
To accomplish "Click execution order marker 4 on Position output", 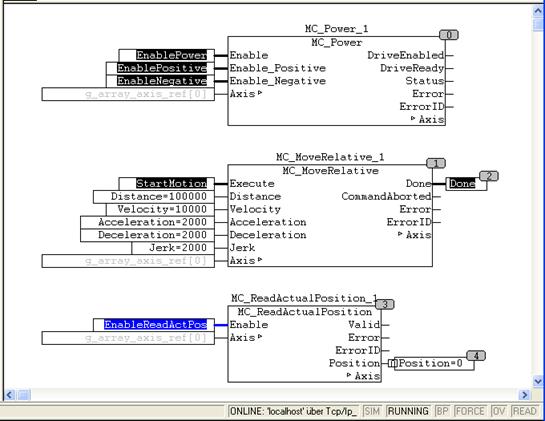I will pos(476,356).
